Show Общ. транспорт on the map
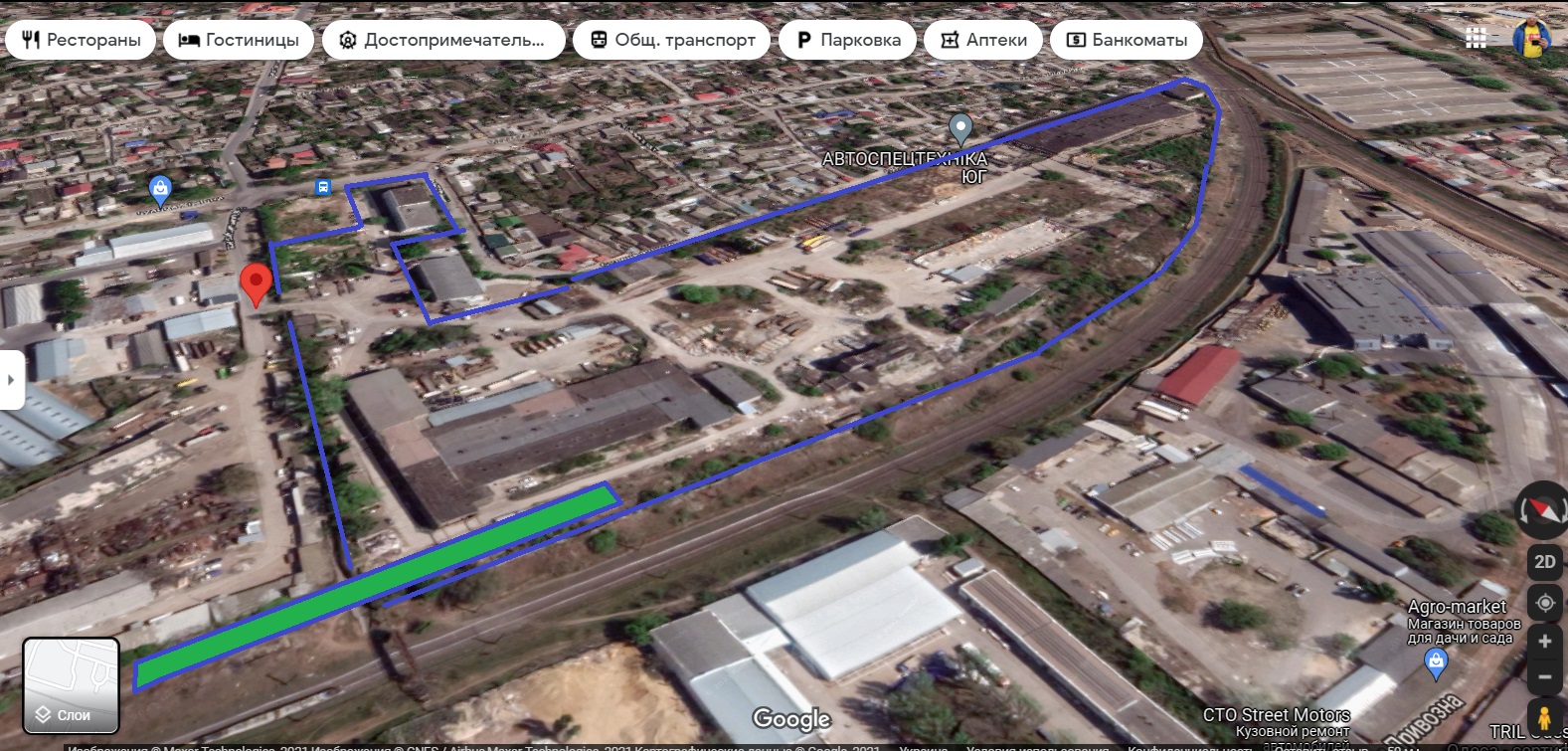The height and width of the screenshot is (751, 1568). pyautogui.click(x=672, y=40)
